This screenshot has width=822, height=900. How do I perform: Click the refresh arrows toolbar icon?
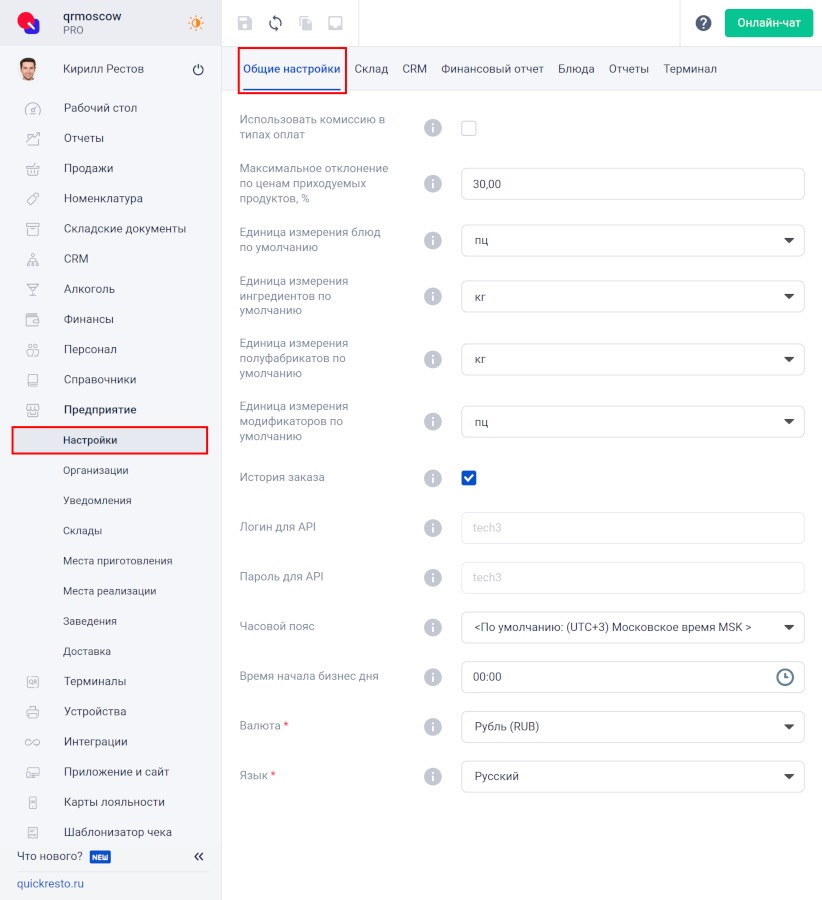pyautogui.click(x=276, y=23)
